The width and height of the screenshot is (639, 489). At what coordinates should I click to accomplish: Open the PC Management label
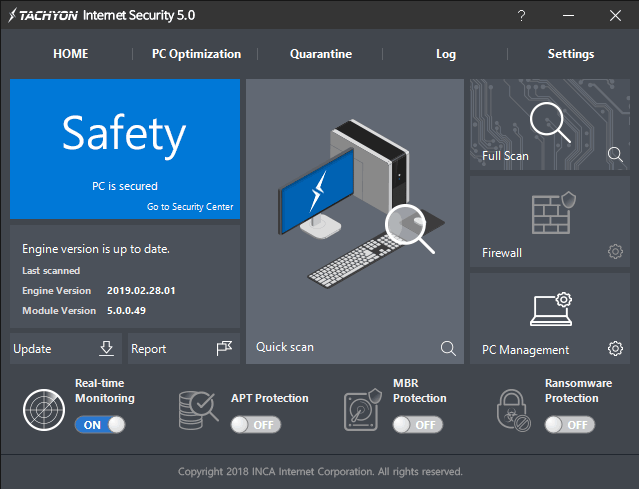click(x=525, y=350)
